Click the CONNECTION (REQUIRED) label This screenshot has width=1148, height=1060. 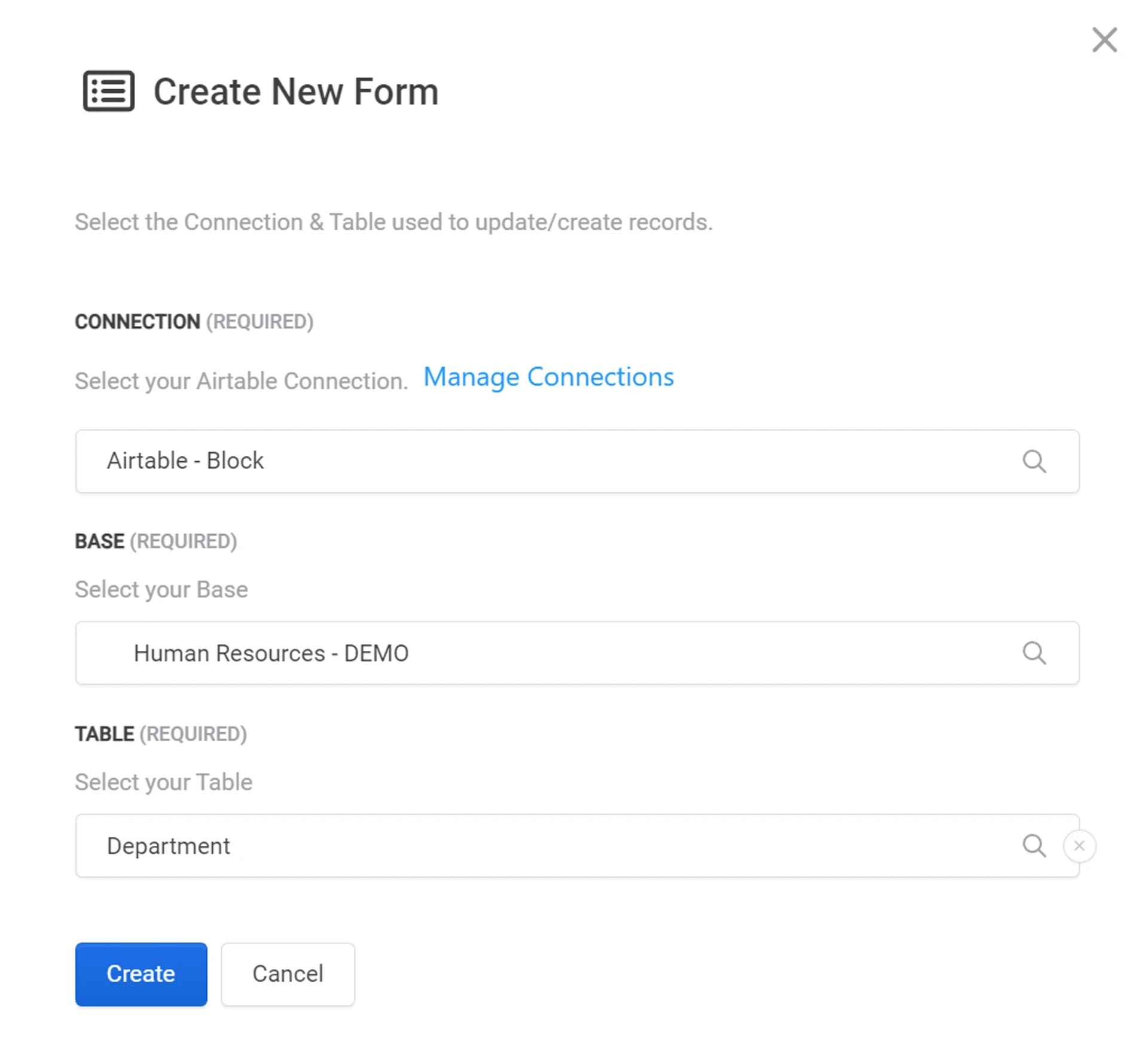tap(194, 322)
